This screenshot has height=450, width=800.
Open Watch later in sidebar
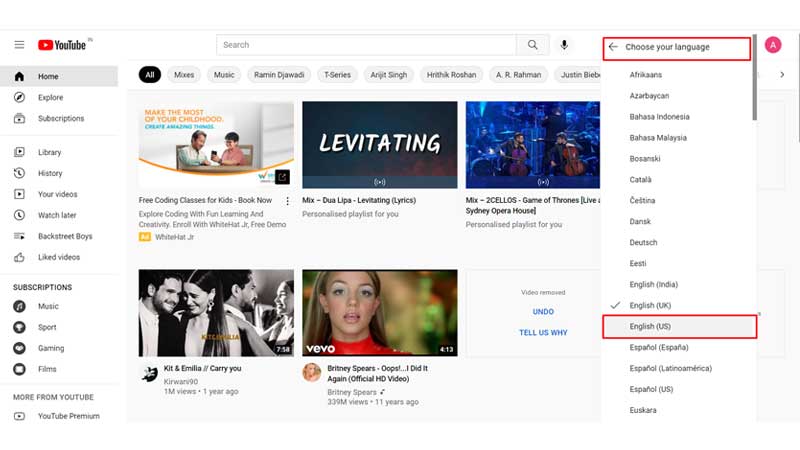(x=59, y=215)
